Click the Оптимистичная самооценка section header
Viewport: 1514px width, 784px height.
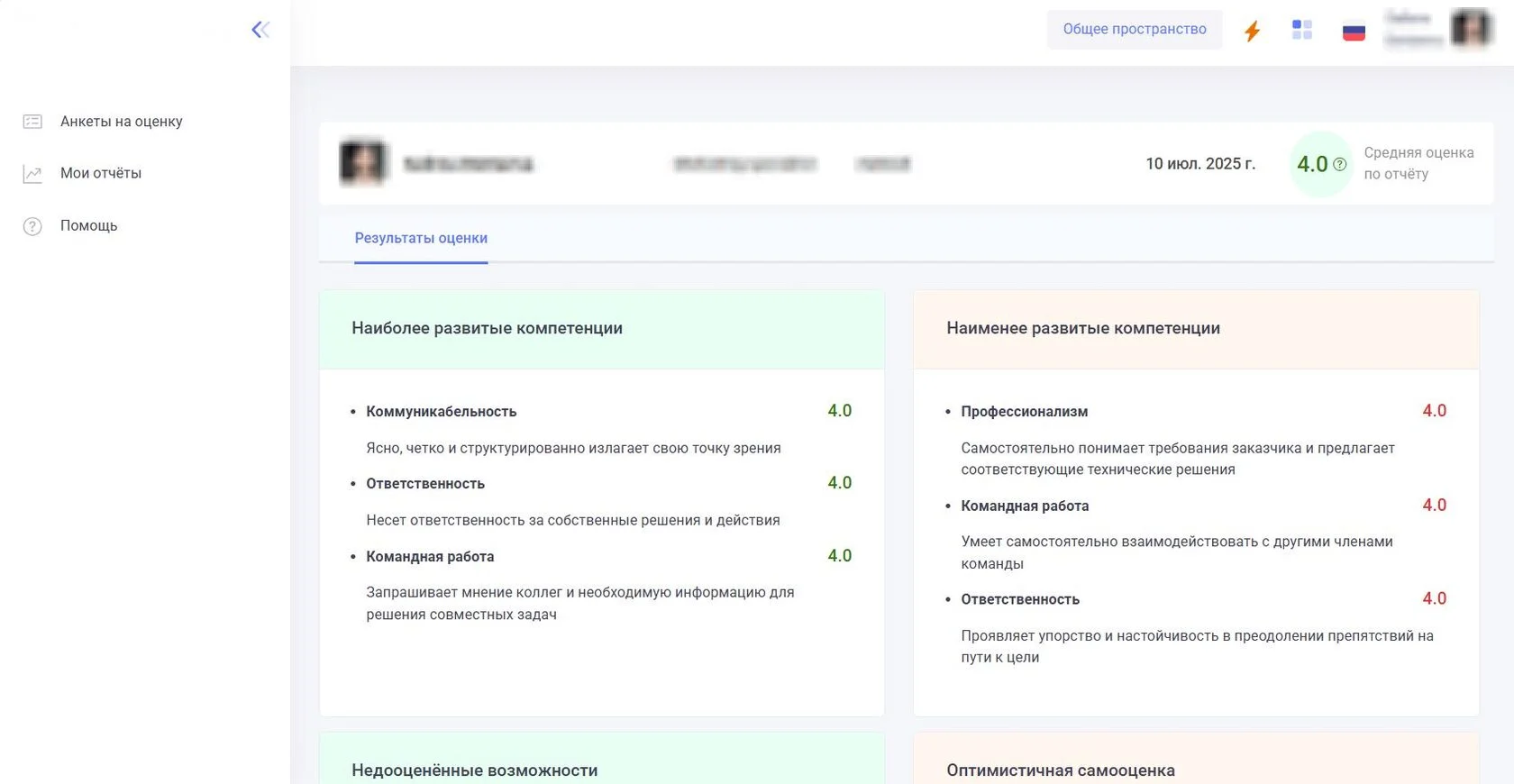[1060, 770]
